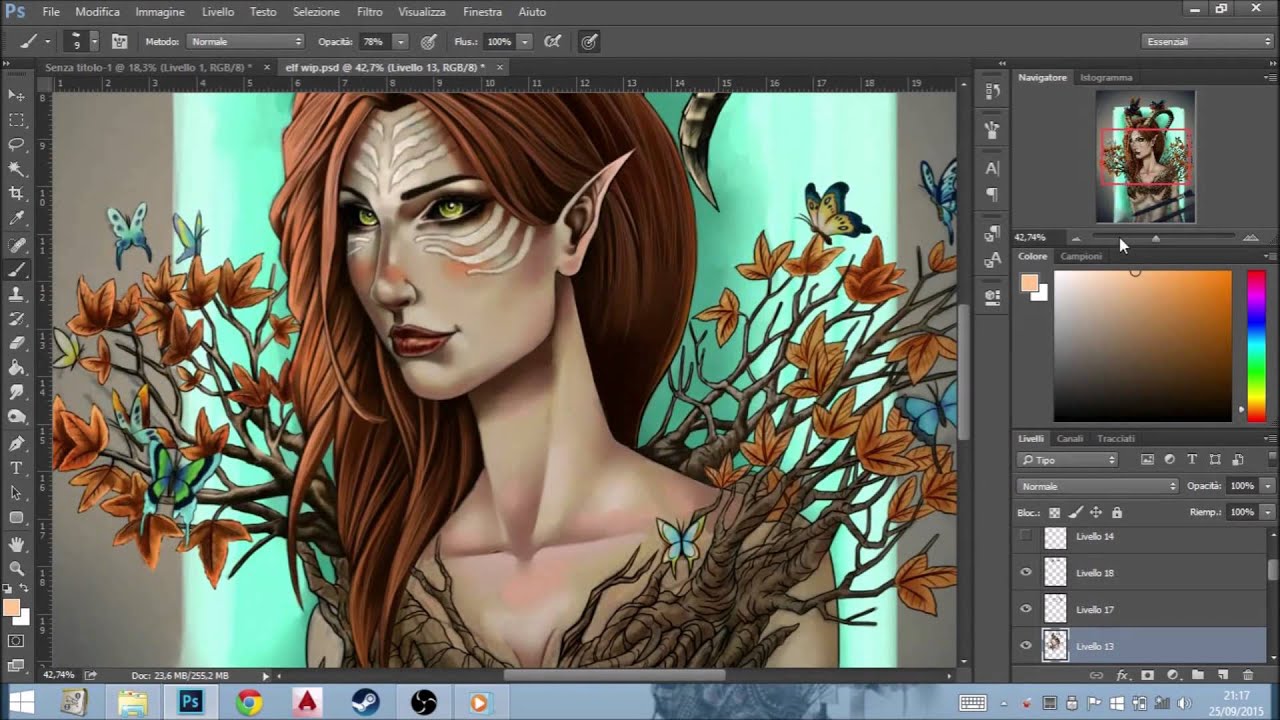Screen dimensions: 1280x720
Task: Select the Zoom tool
Action: pos(16,568)
